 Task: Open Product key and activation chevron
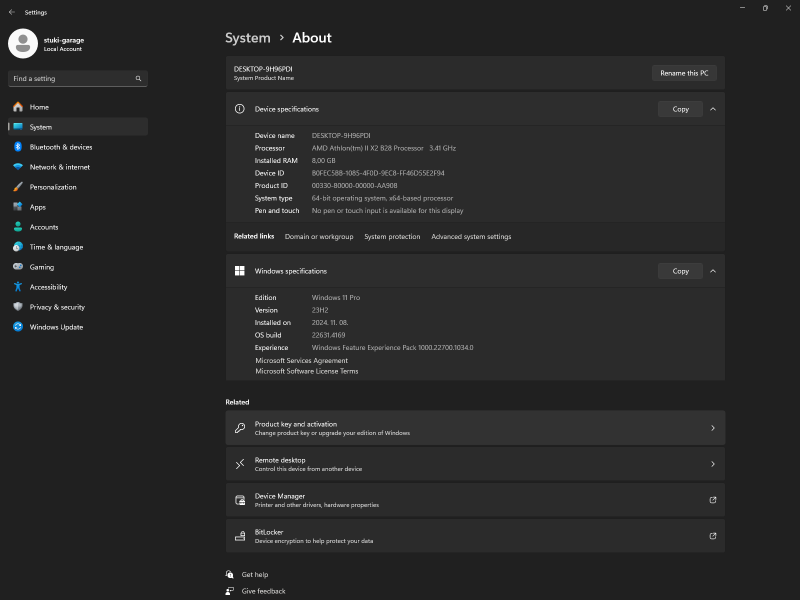click(x=713, y=428)
